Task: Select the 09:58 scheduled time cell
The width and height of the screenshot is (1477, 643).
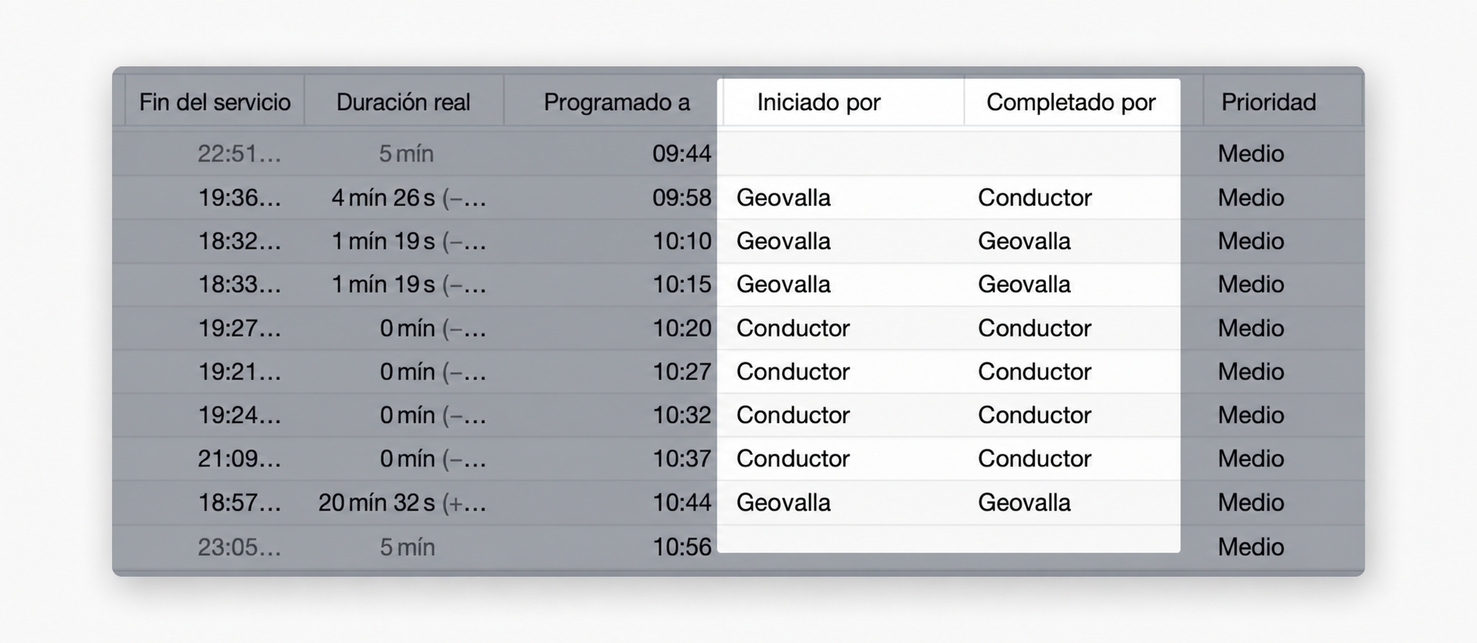Action: [x=682, y=198]
